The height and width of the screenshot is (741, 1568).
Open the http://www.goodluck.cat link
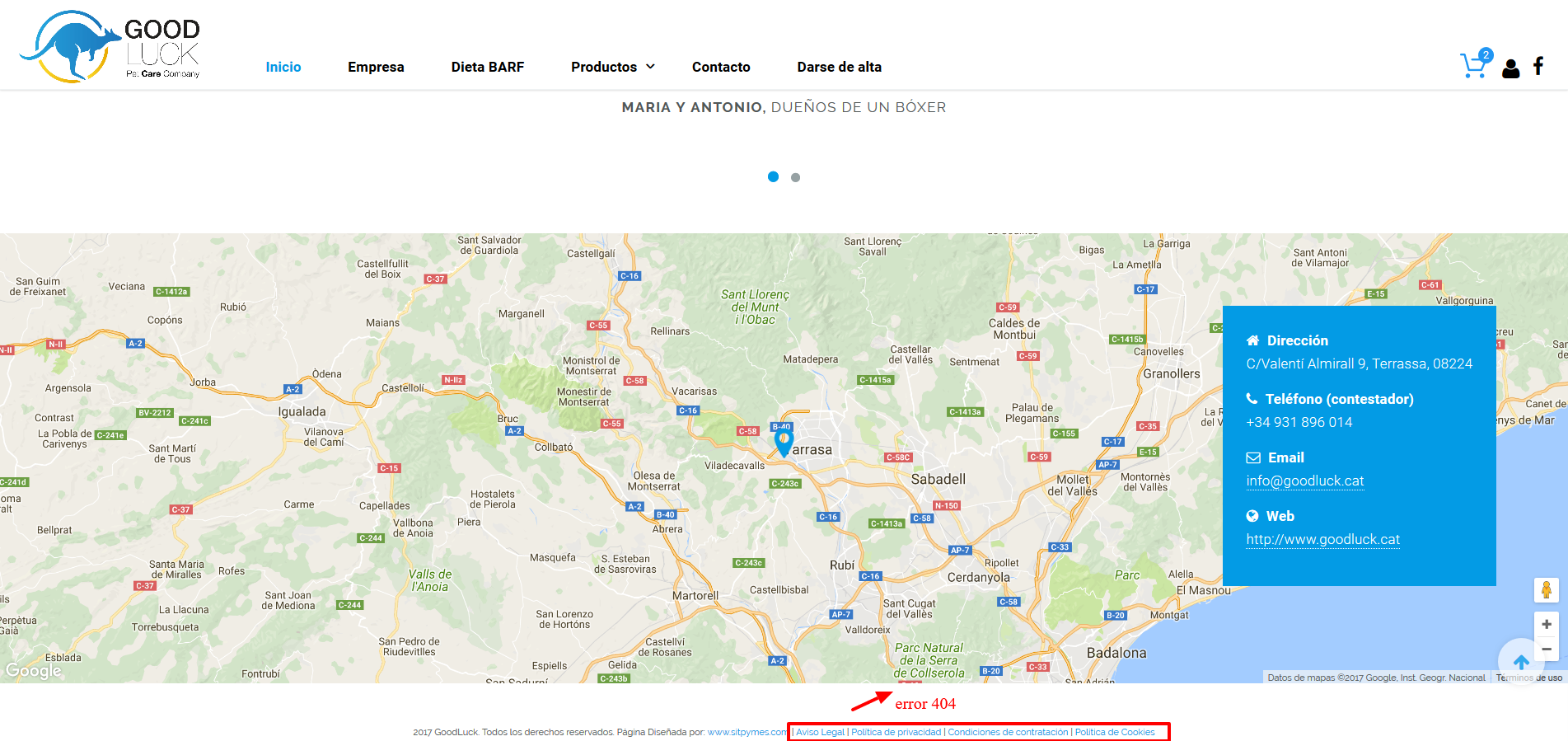tap(1322, 539)
